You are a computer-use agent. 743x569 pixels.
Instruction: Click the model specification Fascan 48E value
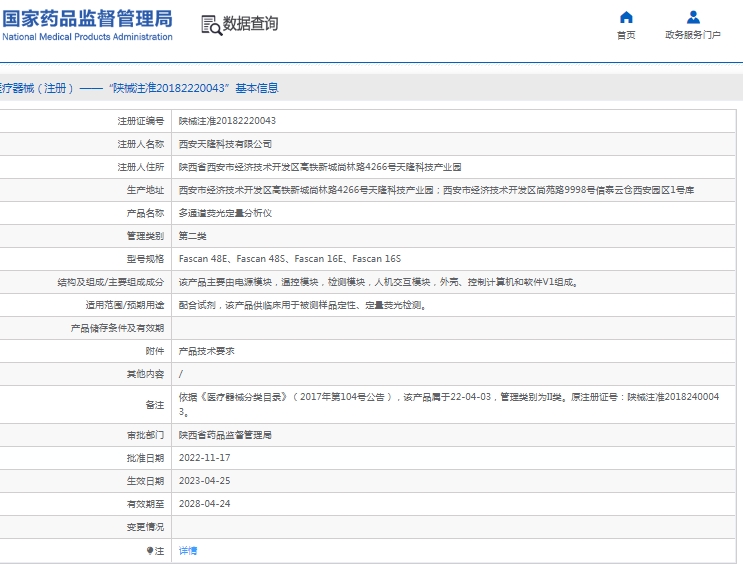pyautogui.click(x=203, y=259)
